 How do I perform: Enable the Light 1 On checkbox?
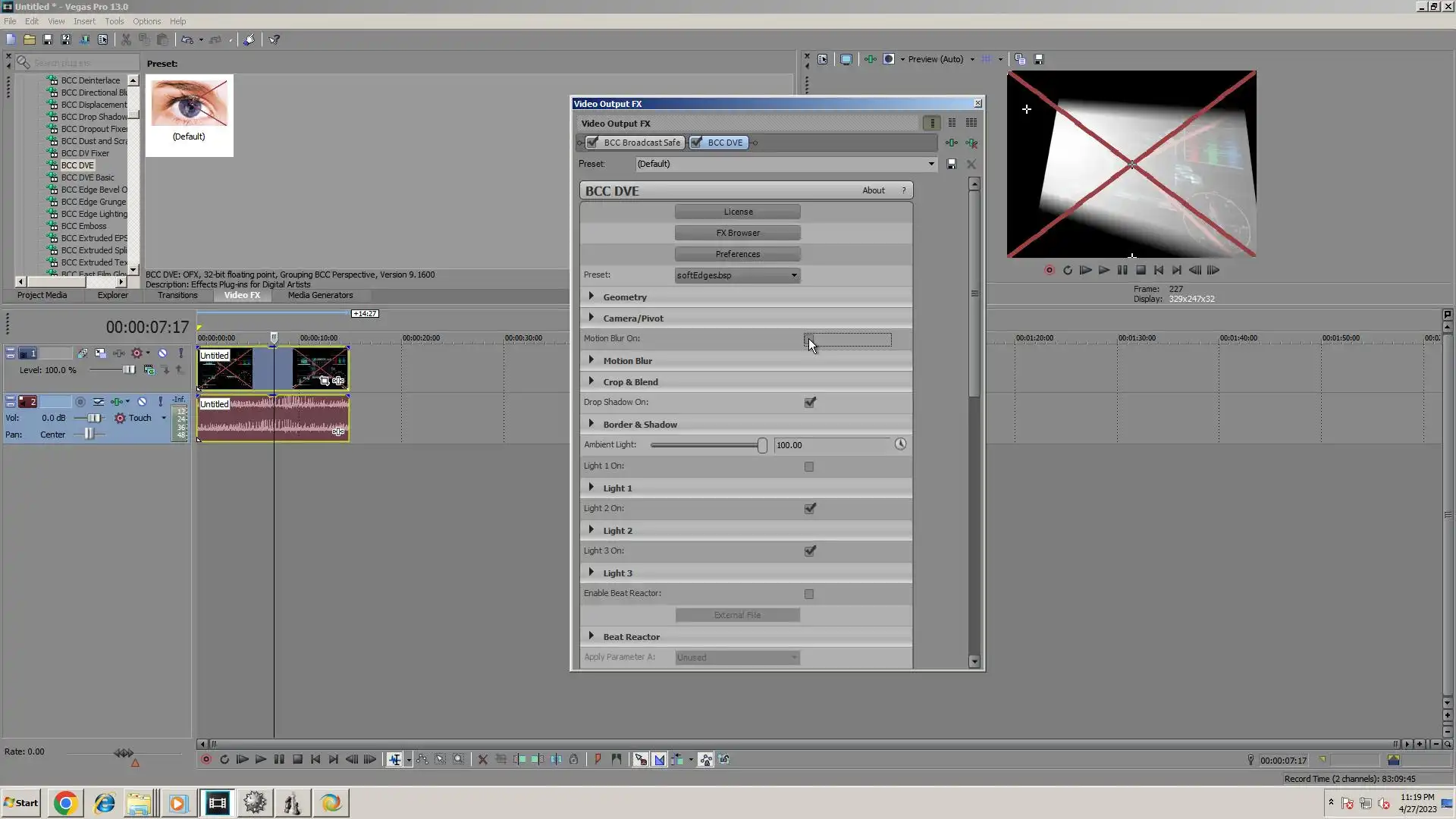(809, 466)
